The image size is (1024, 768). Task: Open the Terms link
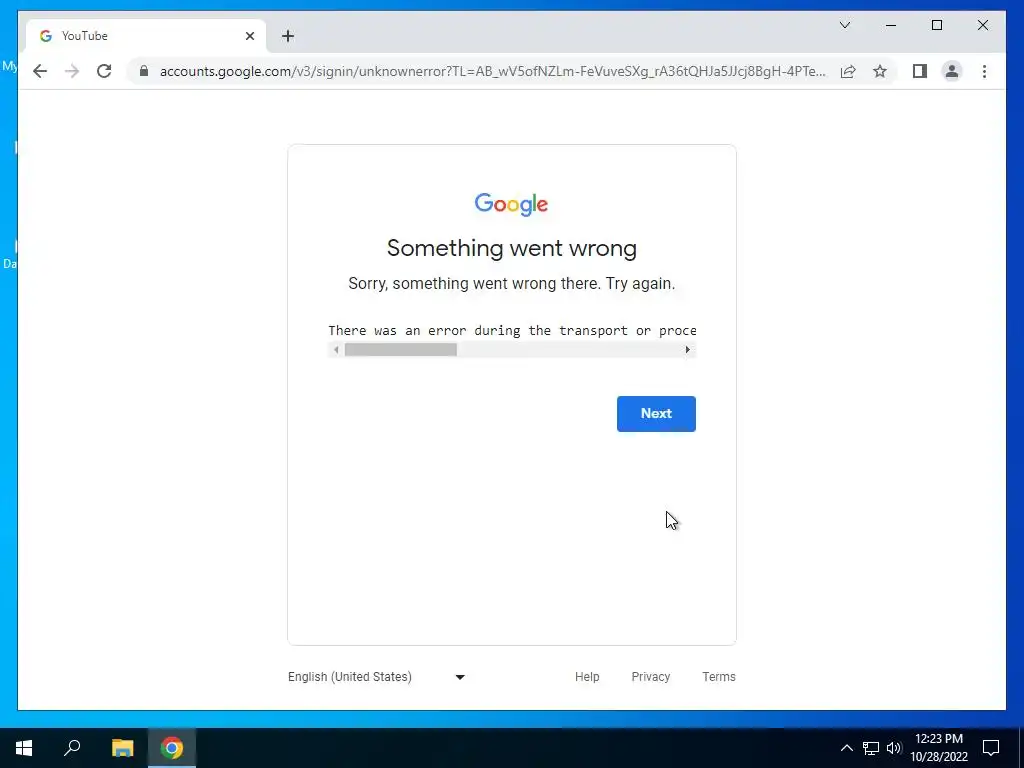click(x=718, y=677)
